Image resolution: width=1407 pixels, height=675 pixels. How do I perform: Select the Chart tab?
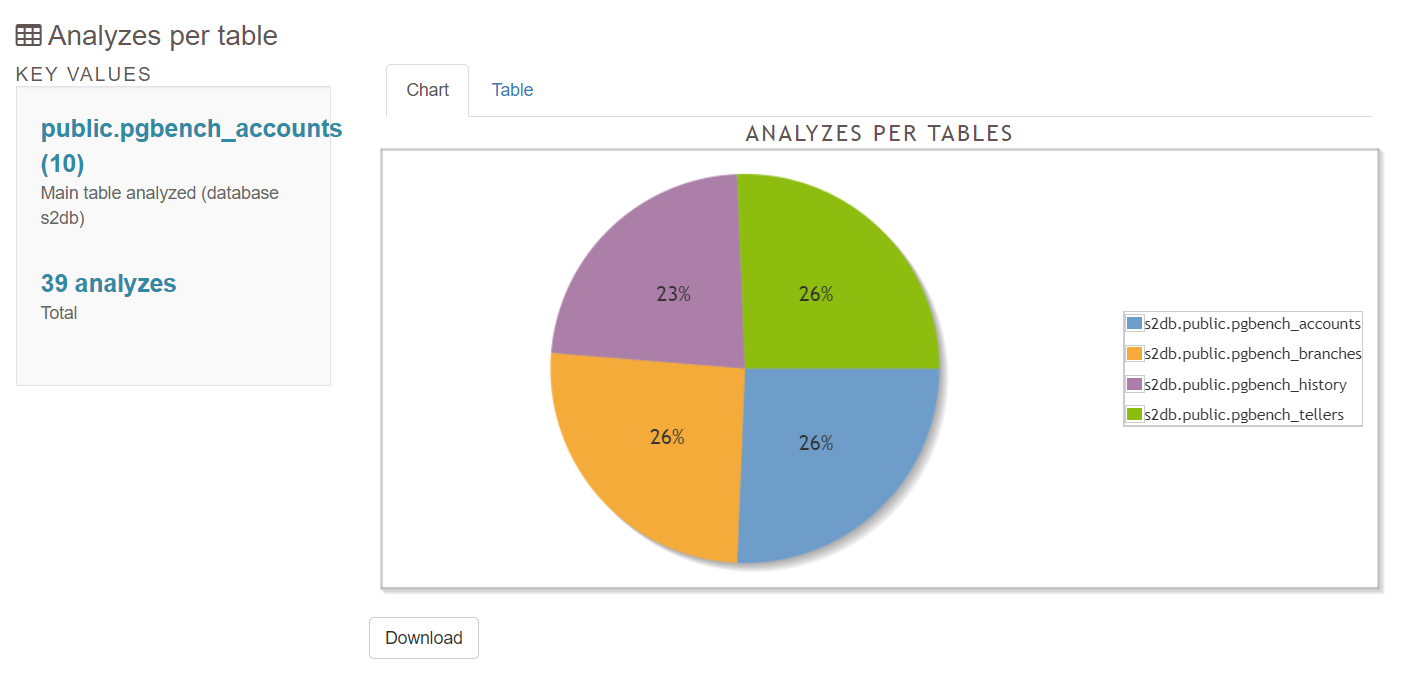coord(427,90)
